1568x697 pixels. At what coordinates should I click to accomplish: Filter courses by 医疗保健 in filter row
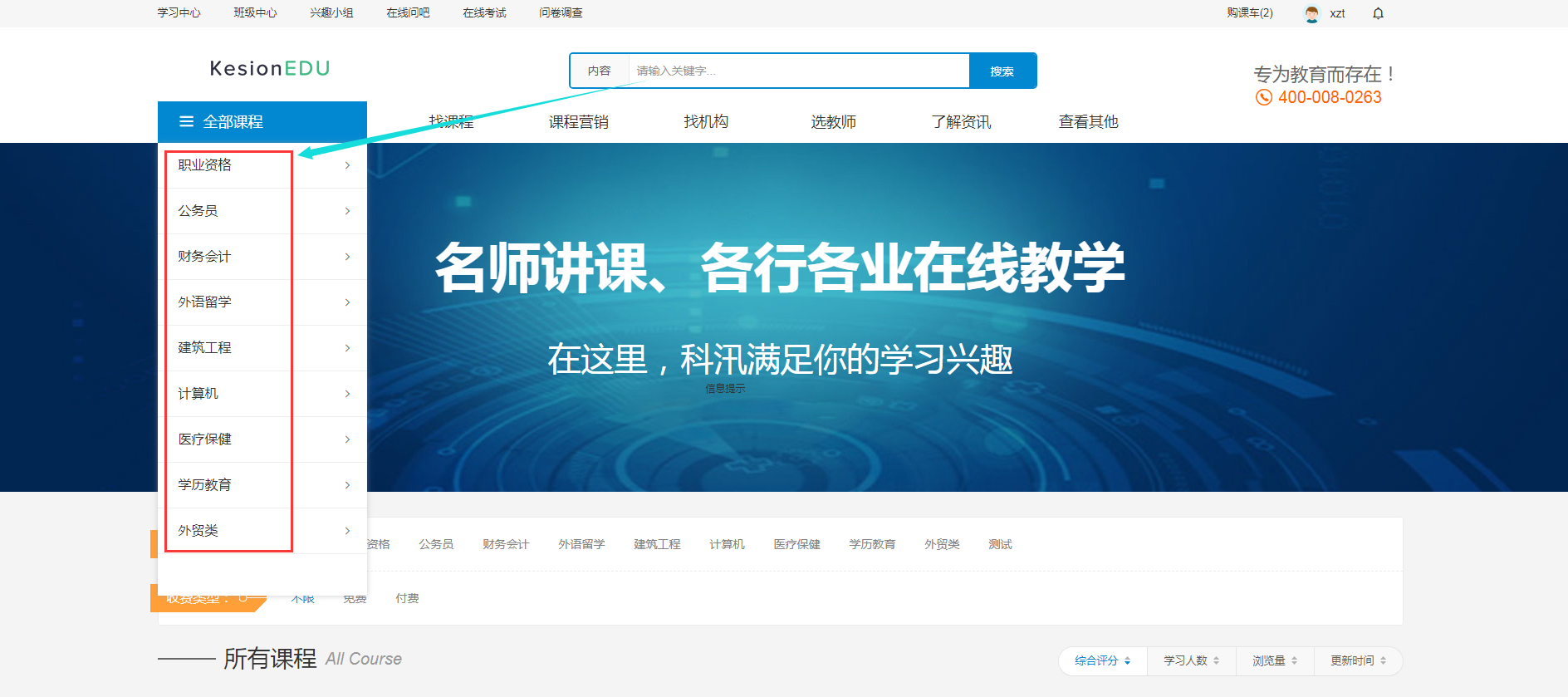click(x=796, y=544)
